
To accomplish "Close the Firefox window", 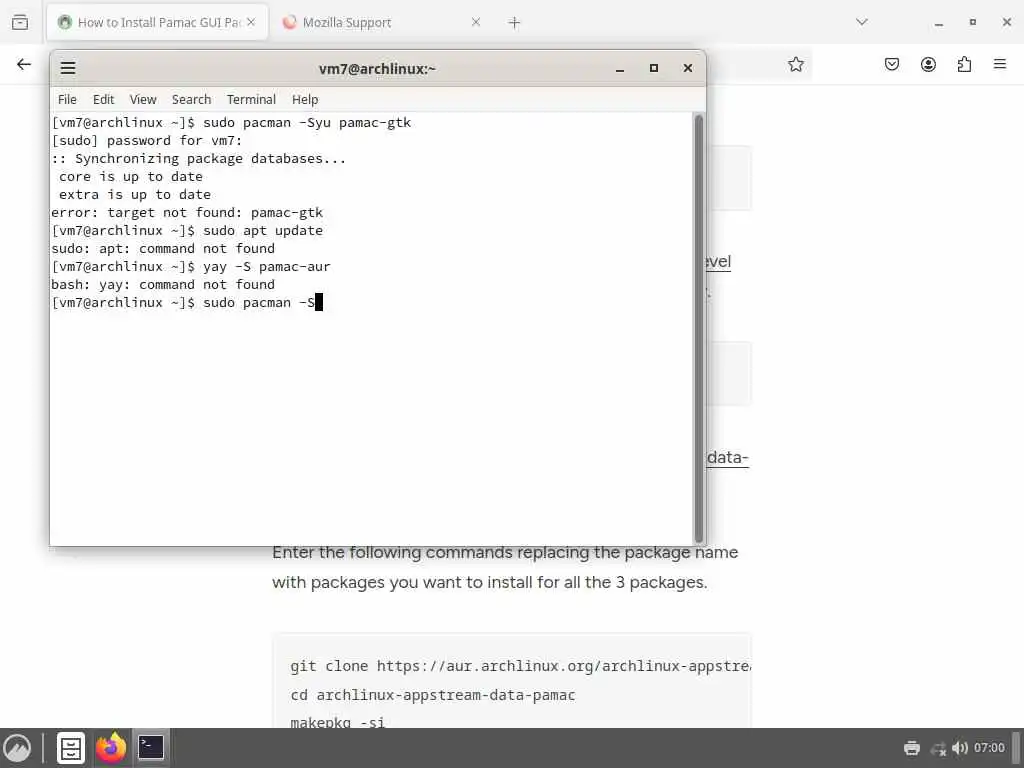I will coord(1007,22).
